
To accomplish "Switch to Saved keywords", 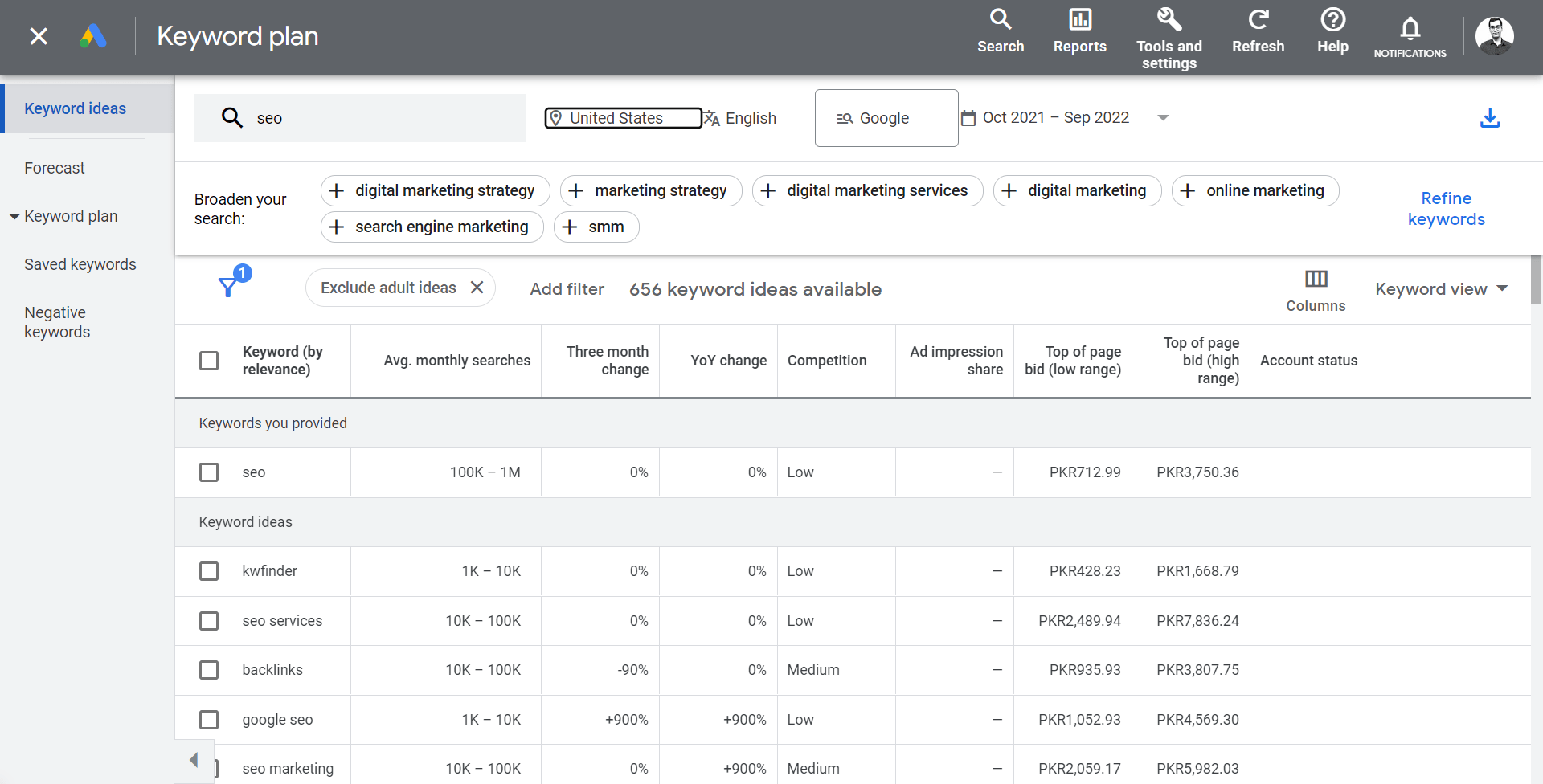I will tap(80, 264).
